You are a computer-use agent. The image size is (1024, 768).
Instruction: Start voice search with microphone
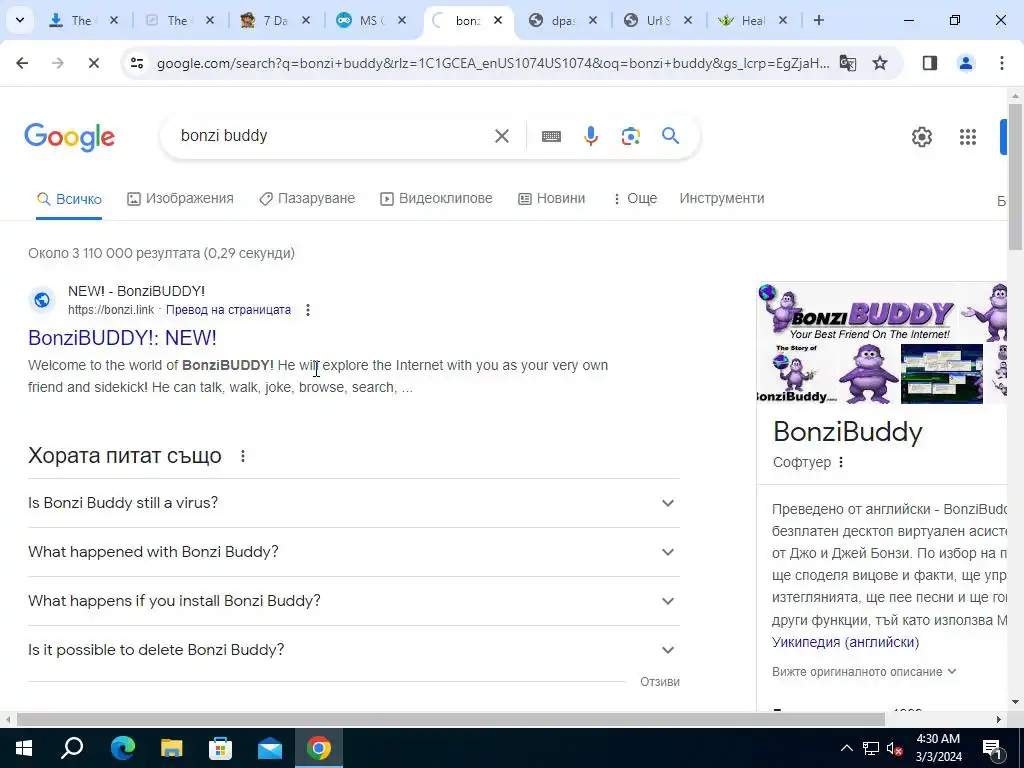click(x=591, y=136)
